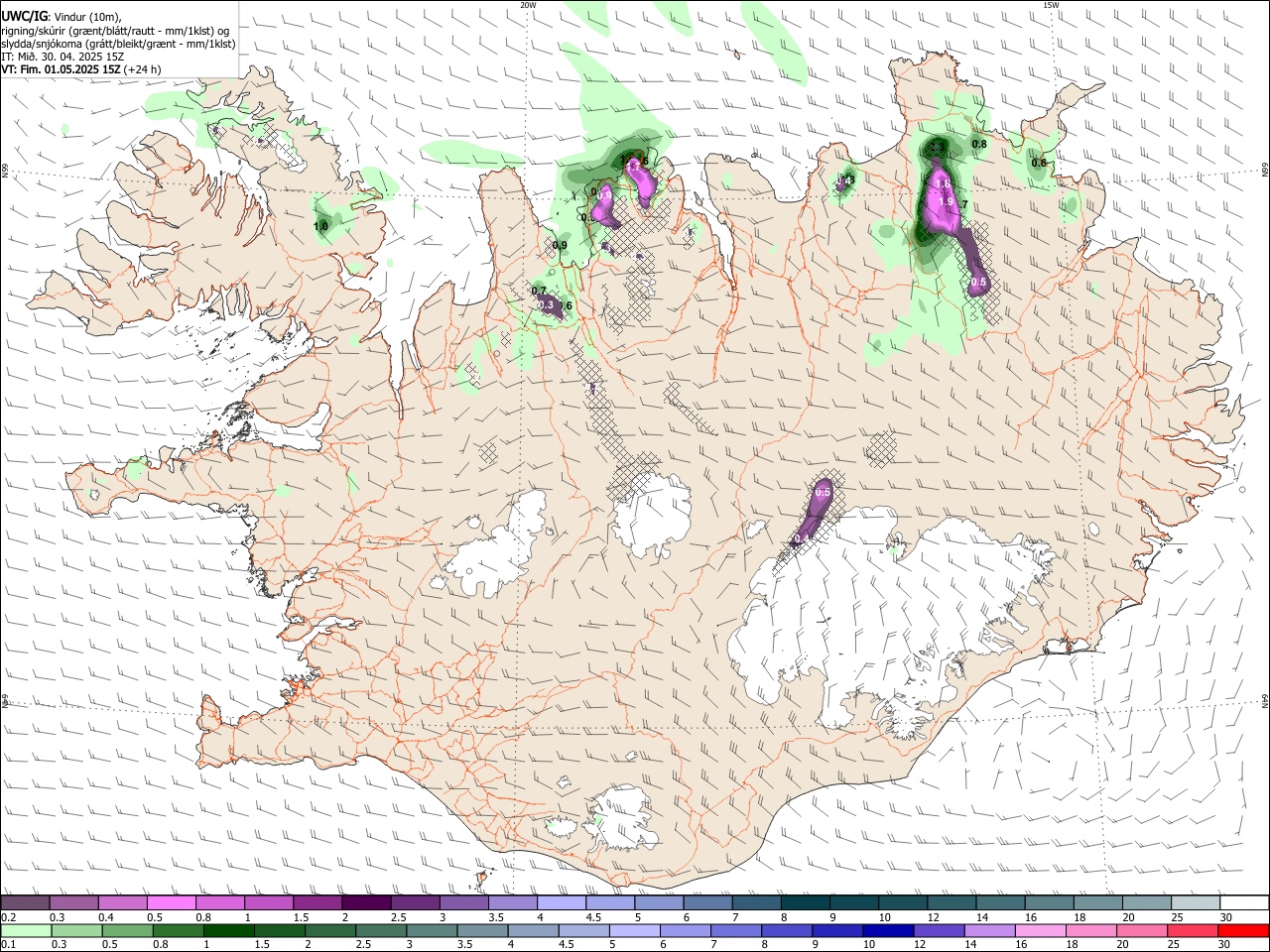Select the pale grey snow scale swatch at 25
Image resolution: width=1270 pixels, height=952 pixels.
coord(1194,902)
